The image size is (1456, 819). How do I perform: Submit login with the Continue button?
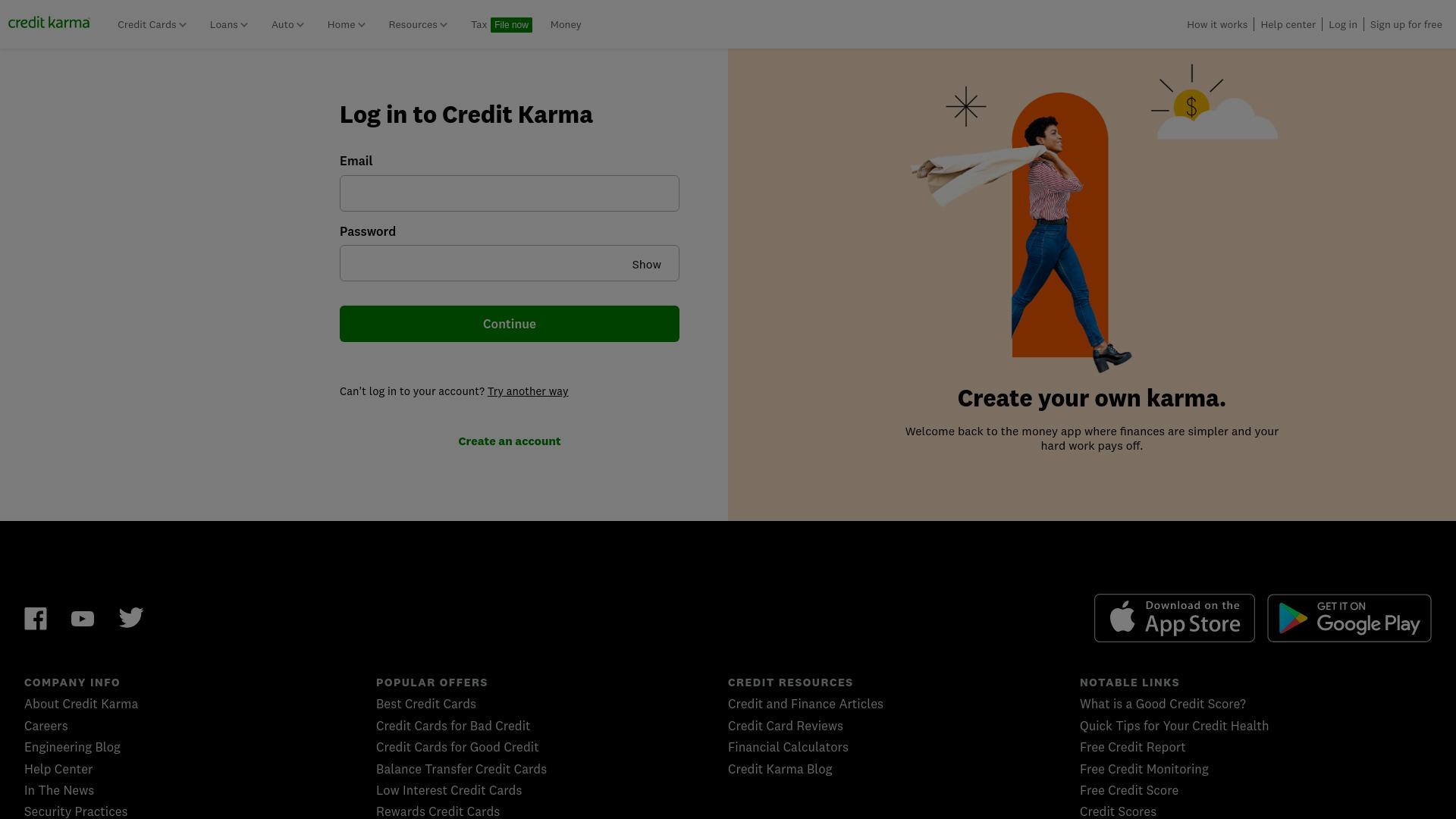click(510, 324)
